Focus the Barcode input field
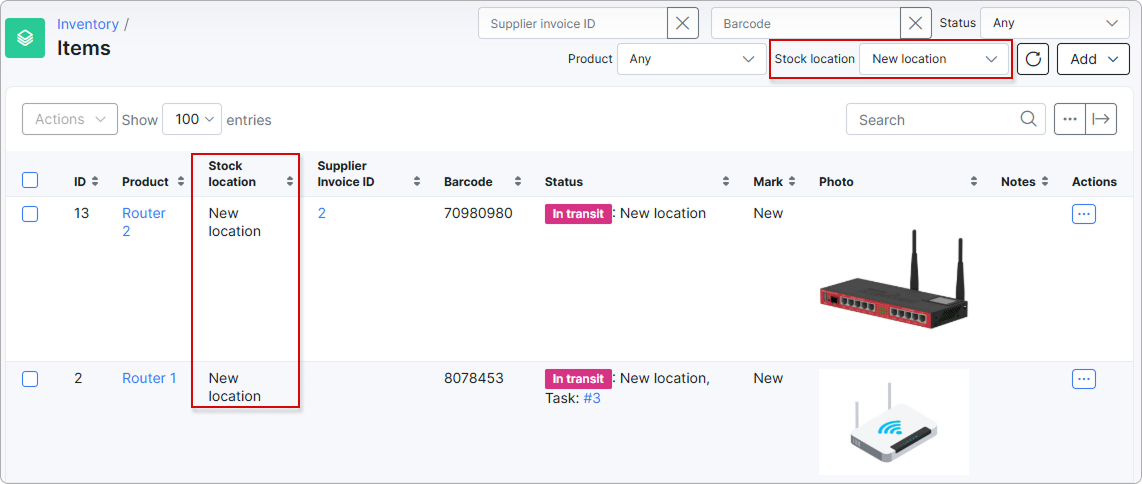Image resolution: width=1142 pixels, height=484 pixels. (806, 23)
